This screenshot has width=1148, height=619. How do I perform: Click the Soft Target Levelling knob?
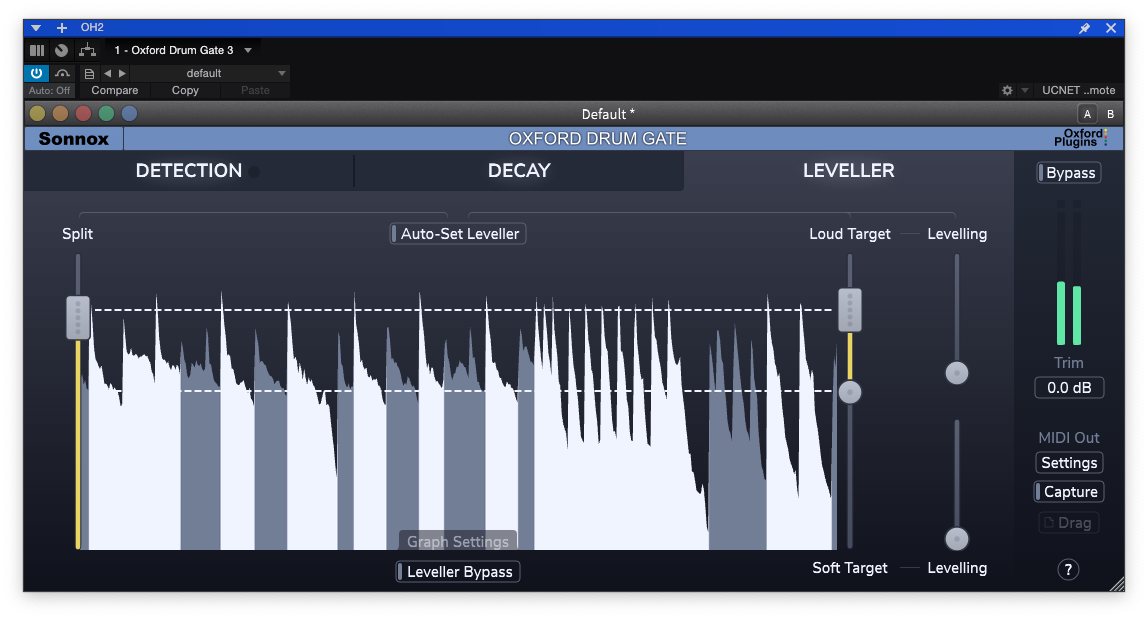pos(957,539)
